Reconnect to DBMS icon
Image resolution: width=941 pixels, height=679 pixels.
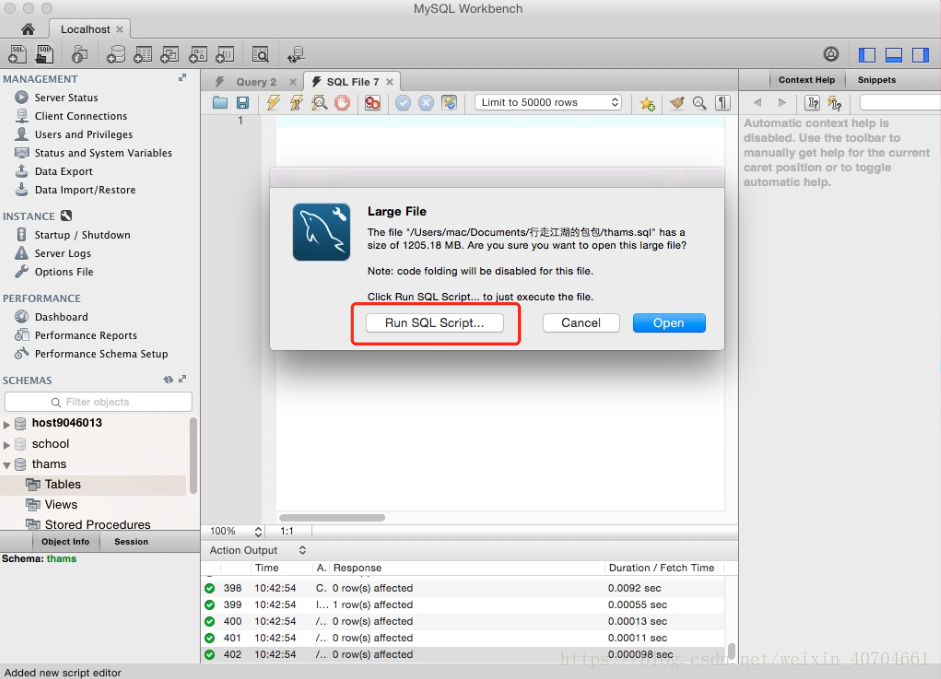pyautogui.click(x=296, y=55)
